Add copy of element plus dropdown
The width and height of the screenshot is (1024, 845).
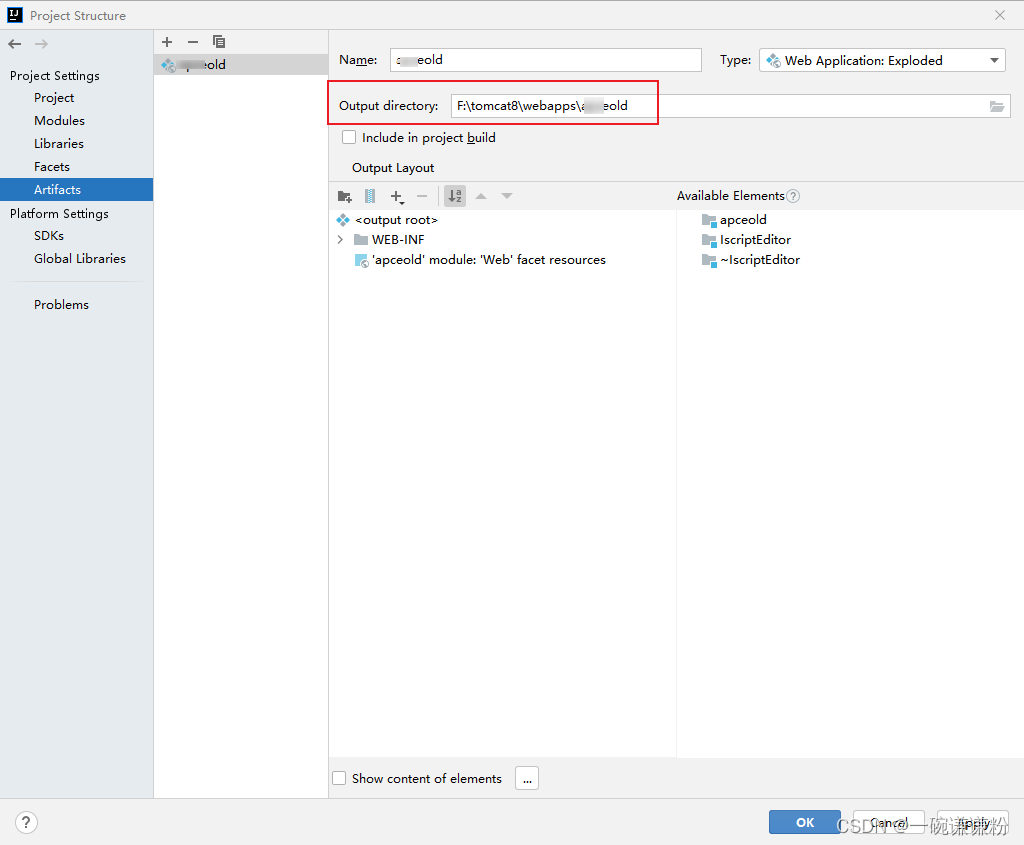coord(397,197)
